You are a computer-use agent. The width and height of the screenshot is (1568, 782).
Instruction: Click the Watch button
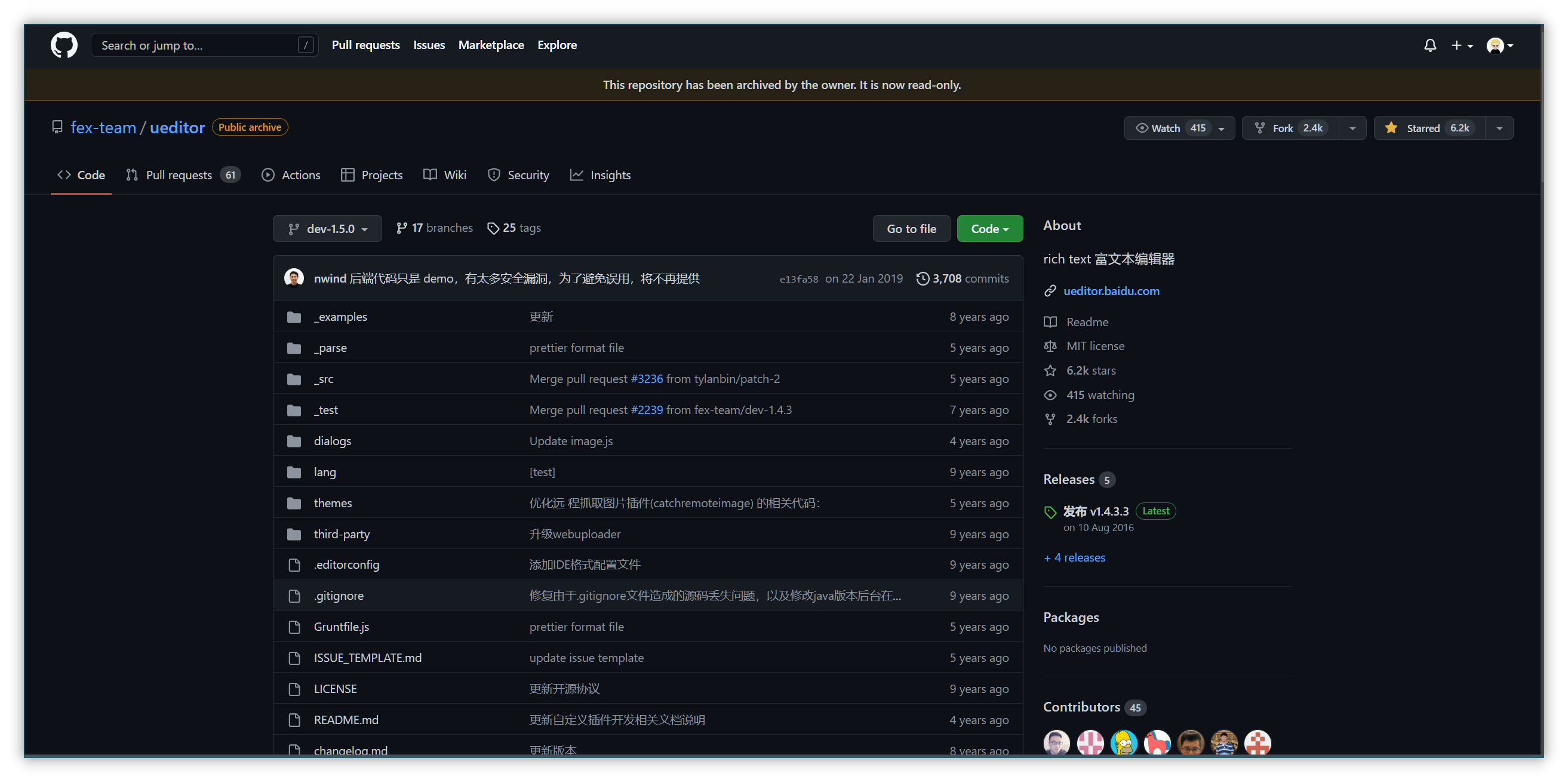click(1180, 128)
